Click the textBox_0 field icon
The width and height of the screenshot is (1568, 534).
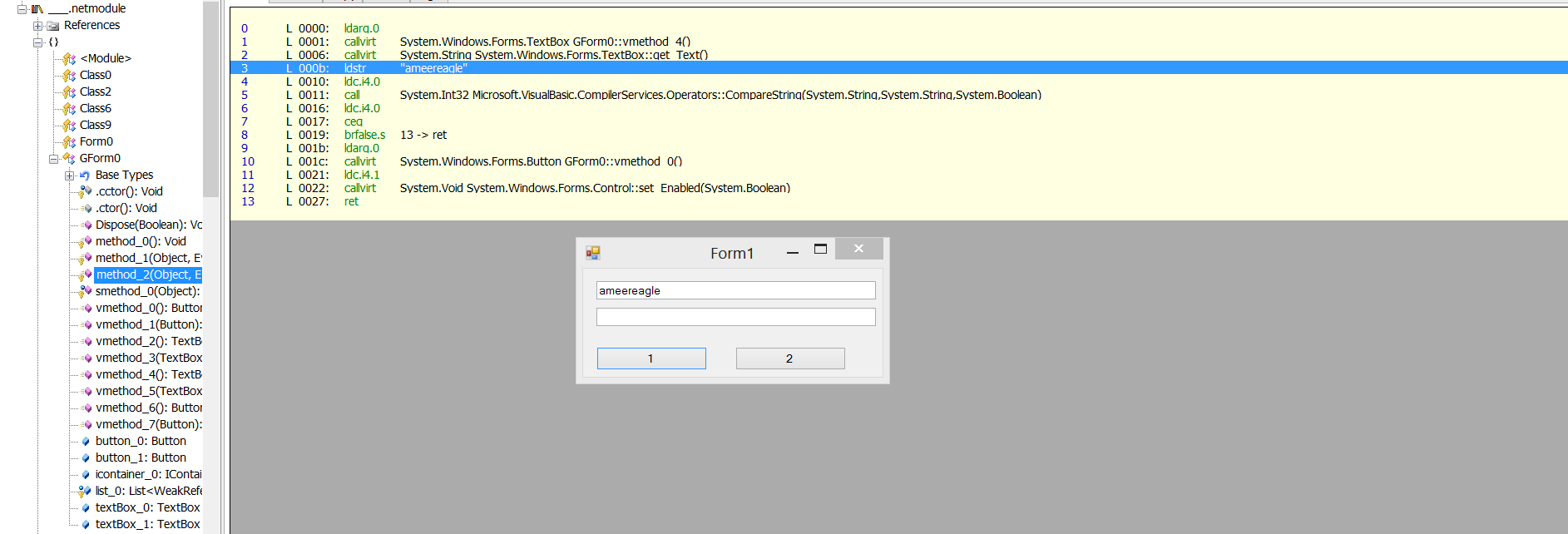(x=86, y=508)
